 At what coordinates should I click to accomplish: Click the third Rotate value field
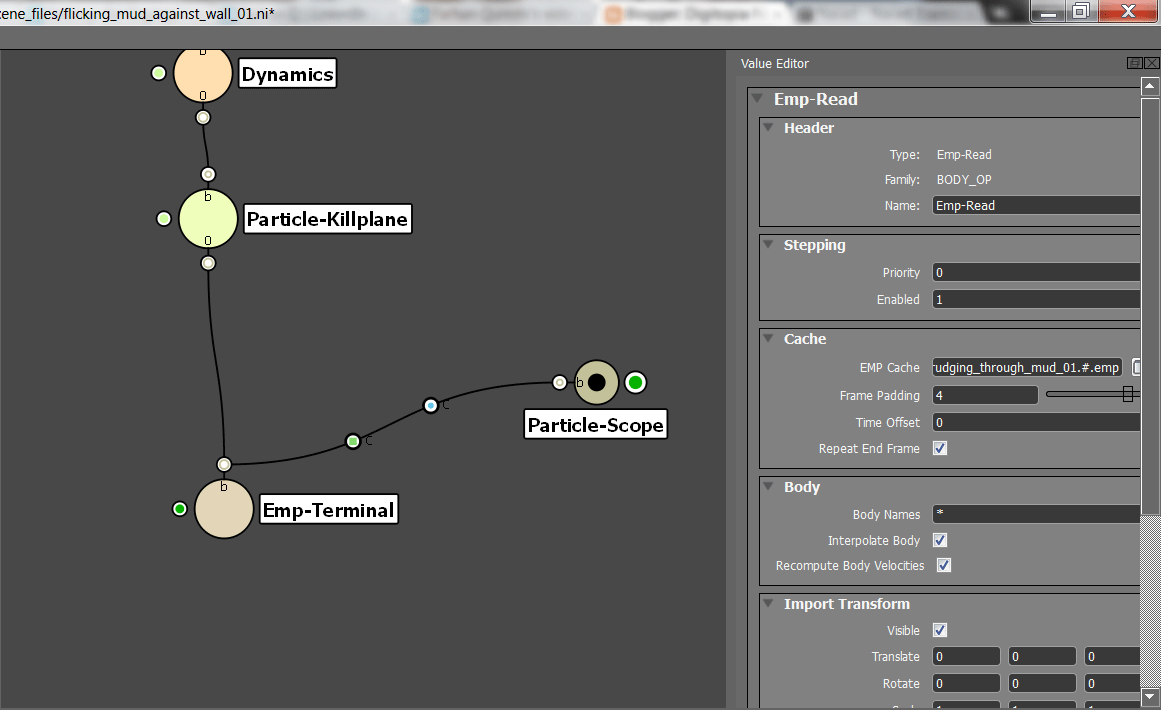pos(1112,683)
